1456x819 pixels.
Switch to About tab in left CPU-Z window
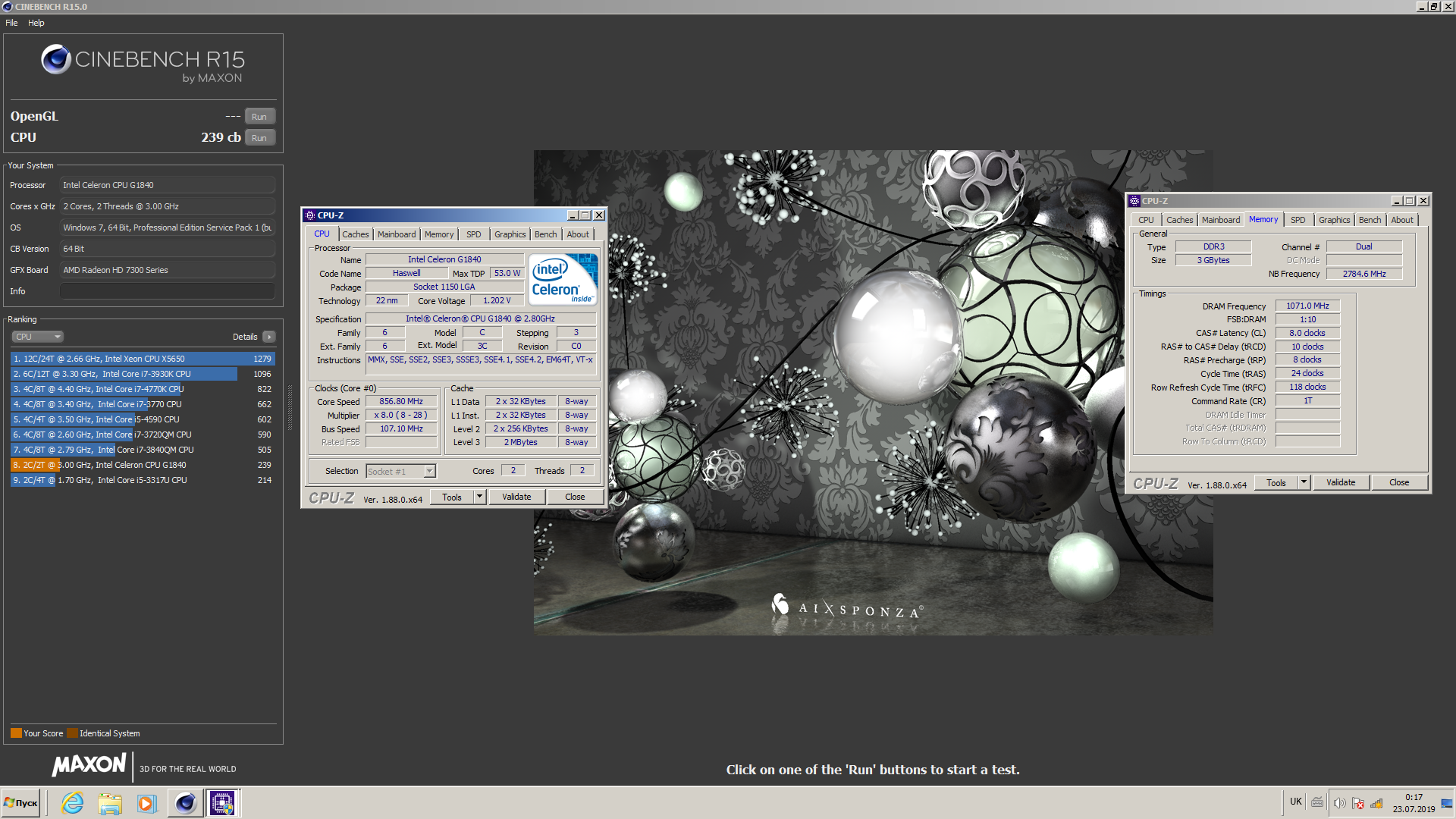tap(578, 234)
